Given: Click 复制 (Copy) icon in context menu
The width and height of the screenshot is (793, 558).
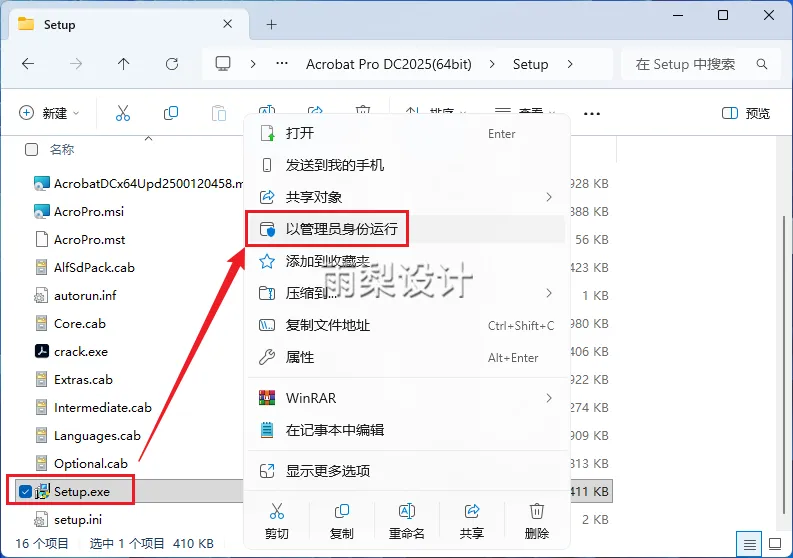Looking at the screenshot, I should pos(341,511).
